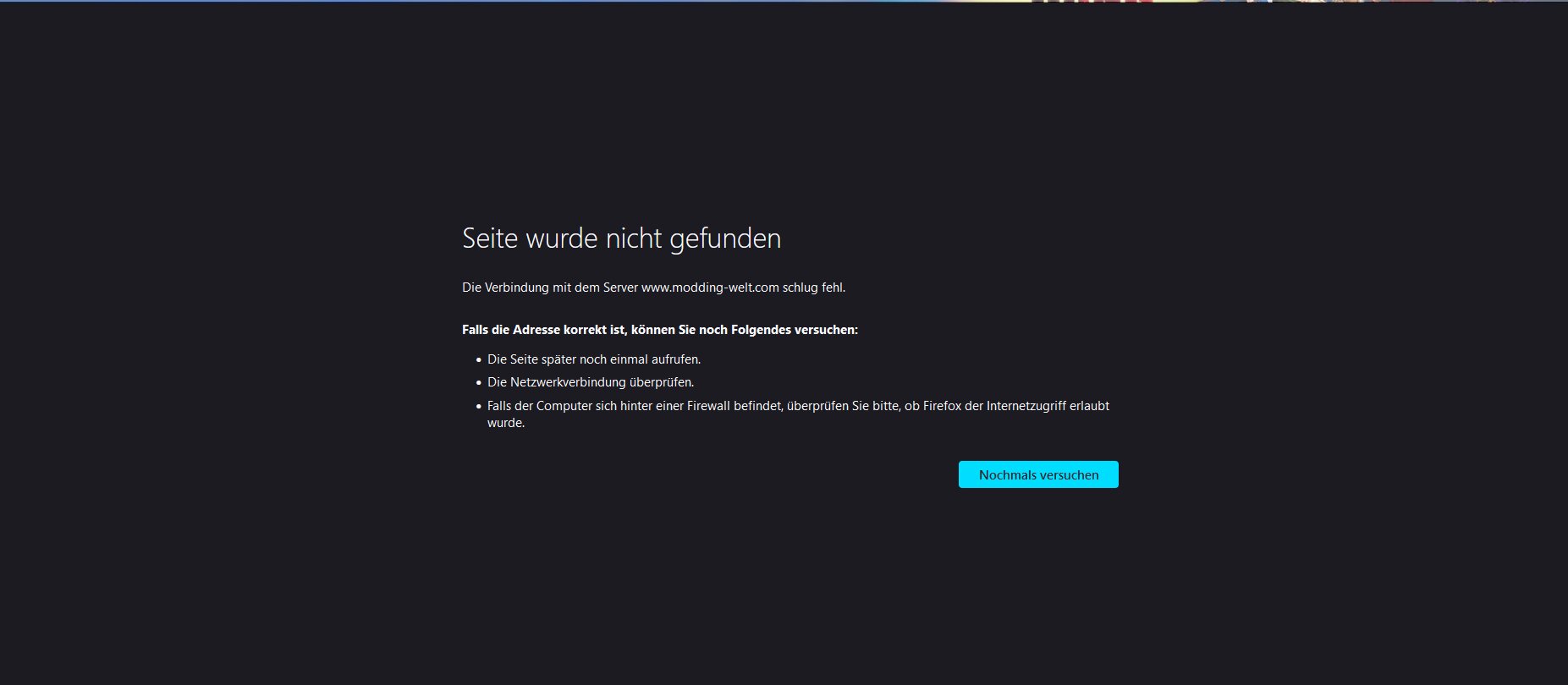Screen dimensions: 1568x685
Task: Click the word 'Netzwerkverbindung'
Action: click(x=568, y=382)
